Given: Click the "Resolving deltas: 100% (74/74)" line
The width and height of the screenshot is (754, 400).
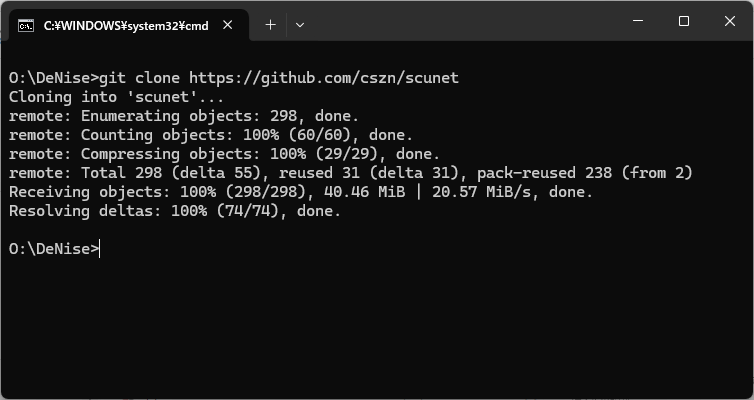Looking at the screenshot, I should pos(175,211).
